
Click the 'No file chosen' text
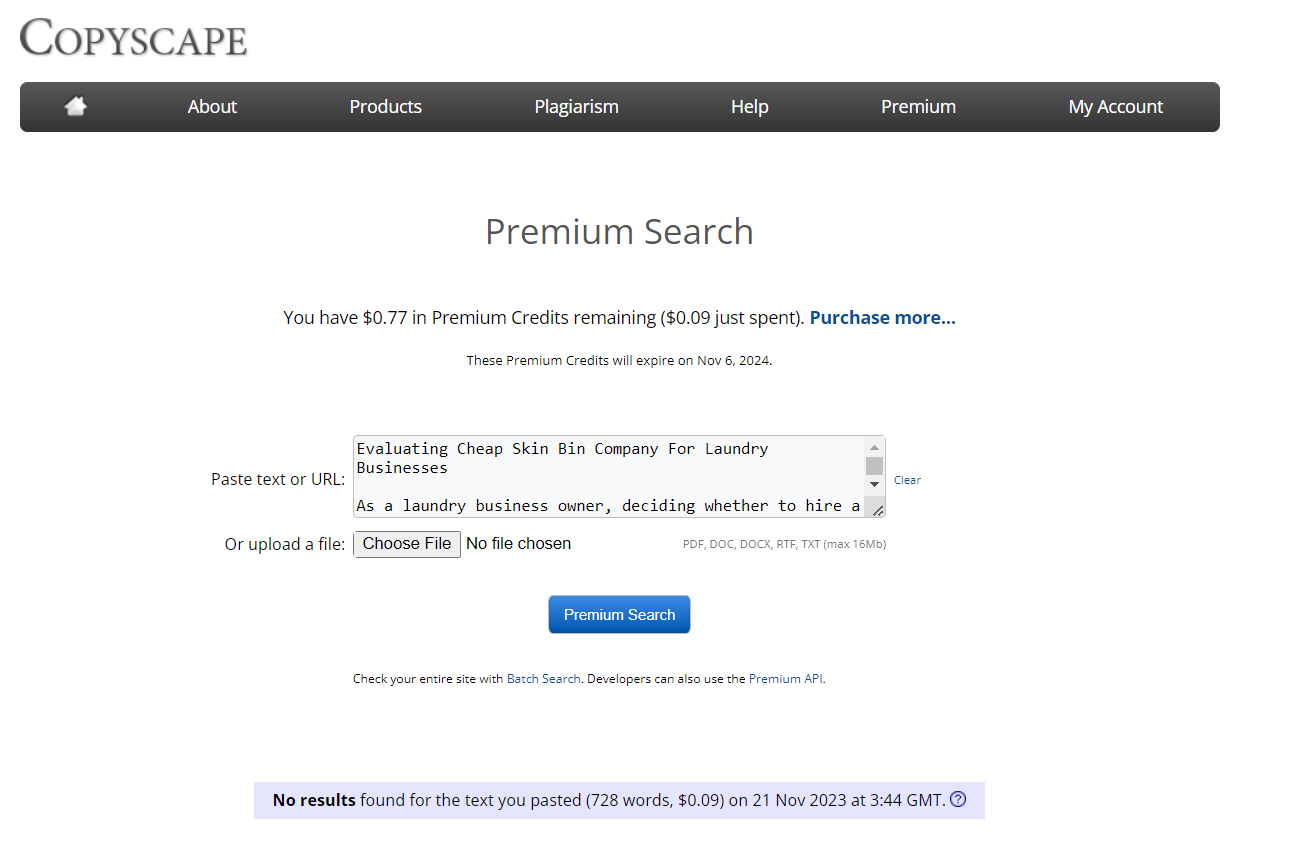[x=519, y=544]
